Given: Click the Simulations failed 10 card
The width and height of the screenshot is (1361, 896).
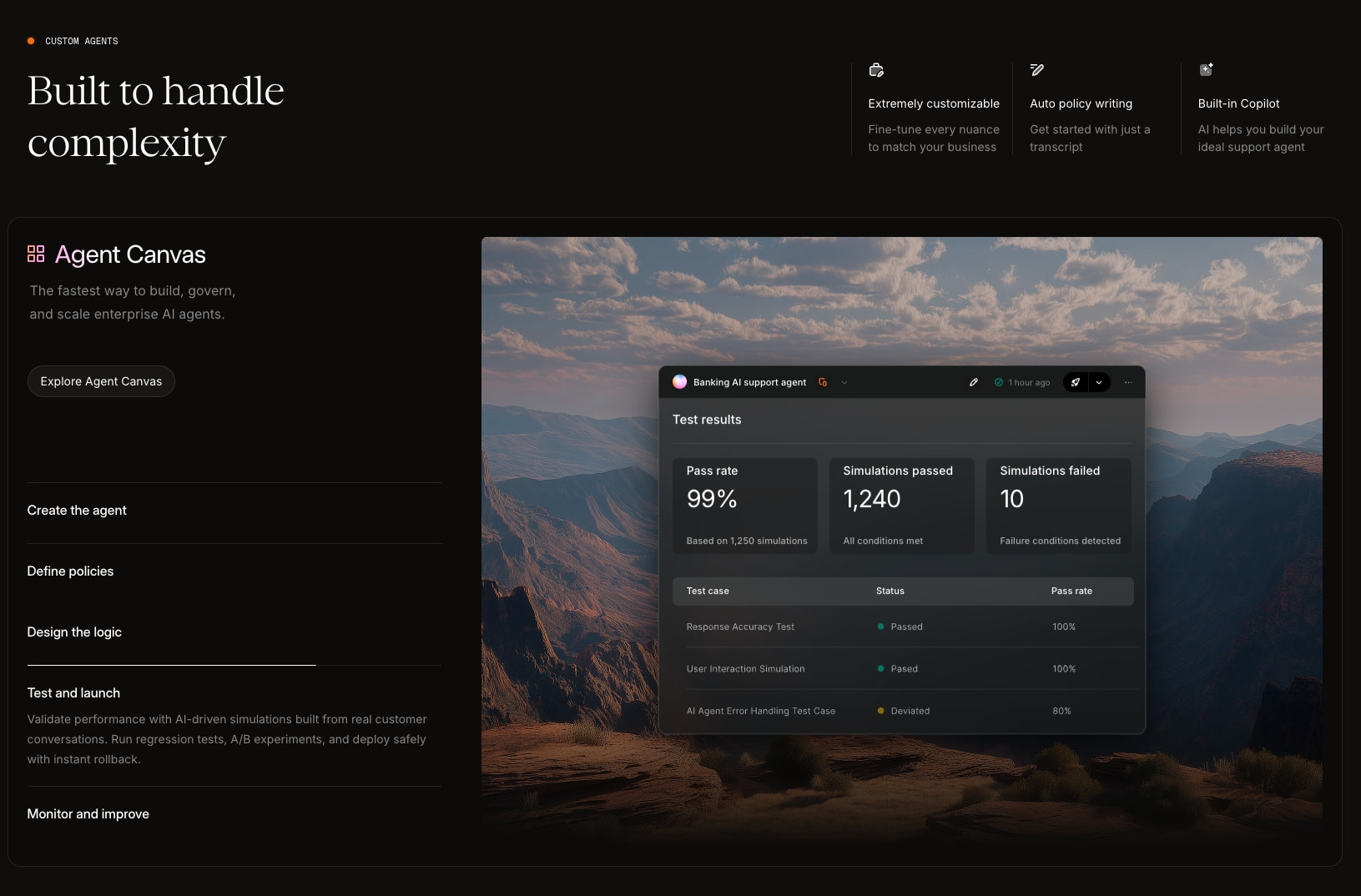Looking at the screenshot, I should [x=1059, y=506].
